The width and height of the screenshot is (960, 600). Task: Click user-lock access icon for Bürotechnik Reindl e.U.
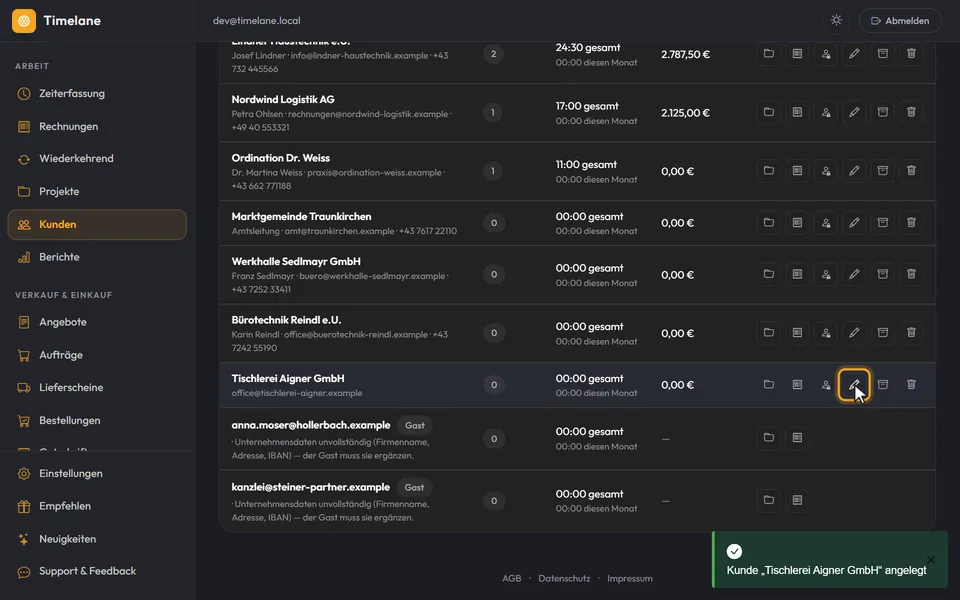click(826, 333)
